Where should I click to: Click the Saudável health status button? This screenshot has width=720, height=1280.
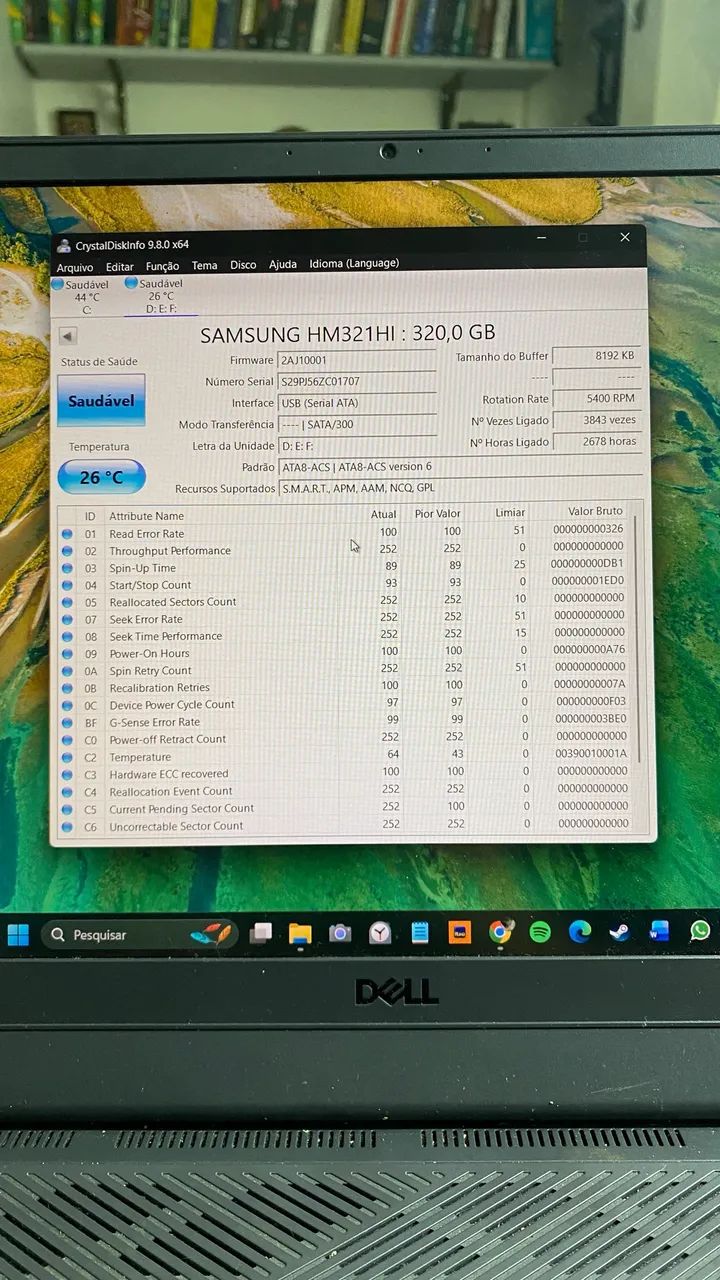101,400
